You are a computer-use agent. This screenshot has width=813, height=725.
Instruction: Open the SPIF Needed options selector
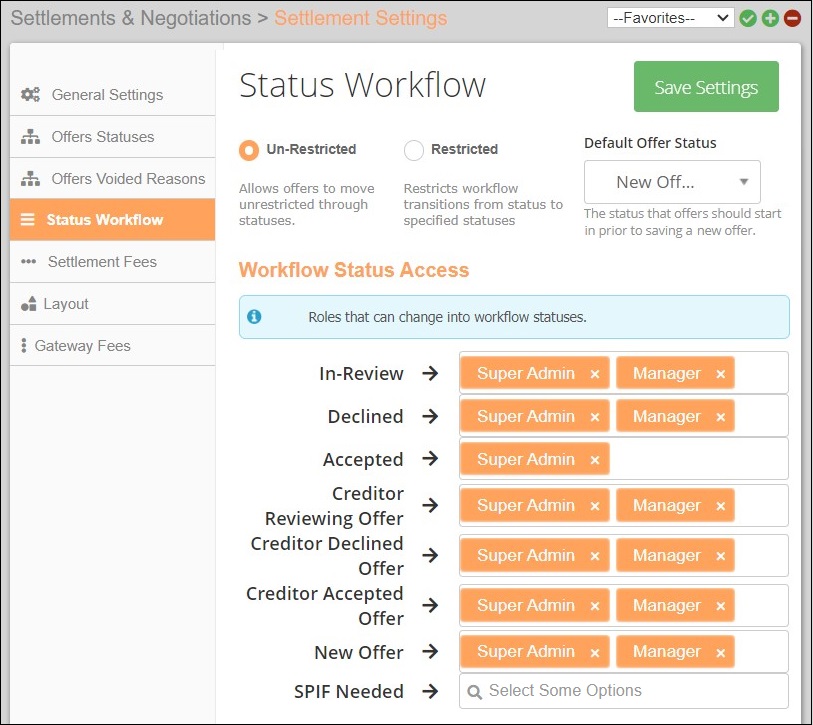(622, 690)
